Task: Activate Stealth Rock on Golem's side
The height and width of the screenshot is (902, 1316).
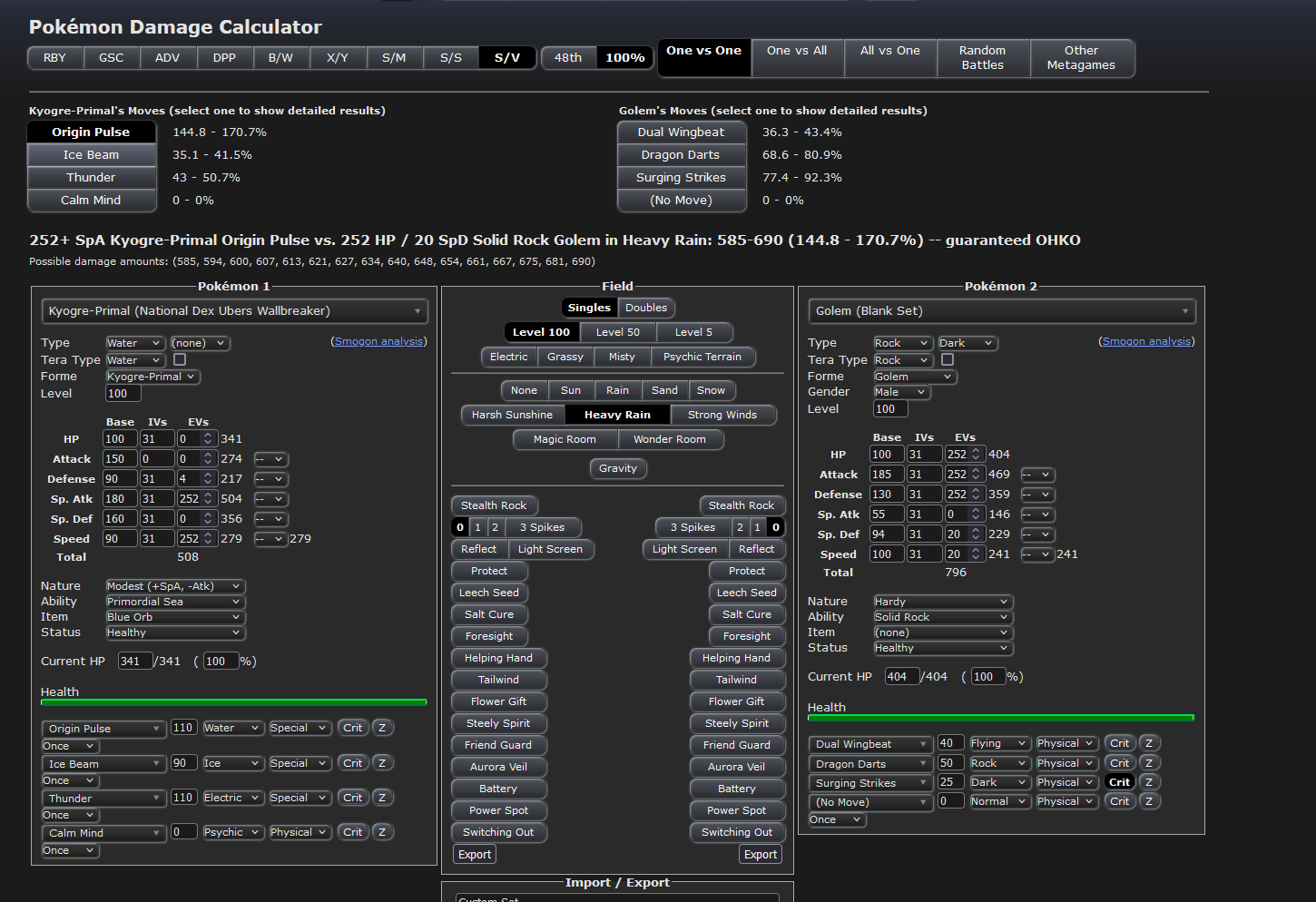Action: tap(741, 505)
